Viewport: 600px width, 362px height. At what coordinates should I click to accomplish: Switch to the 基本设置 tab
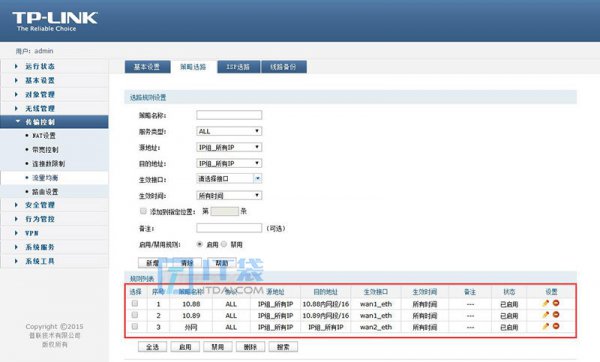coord(147,67)
